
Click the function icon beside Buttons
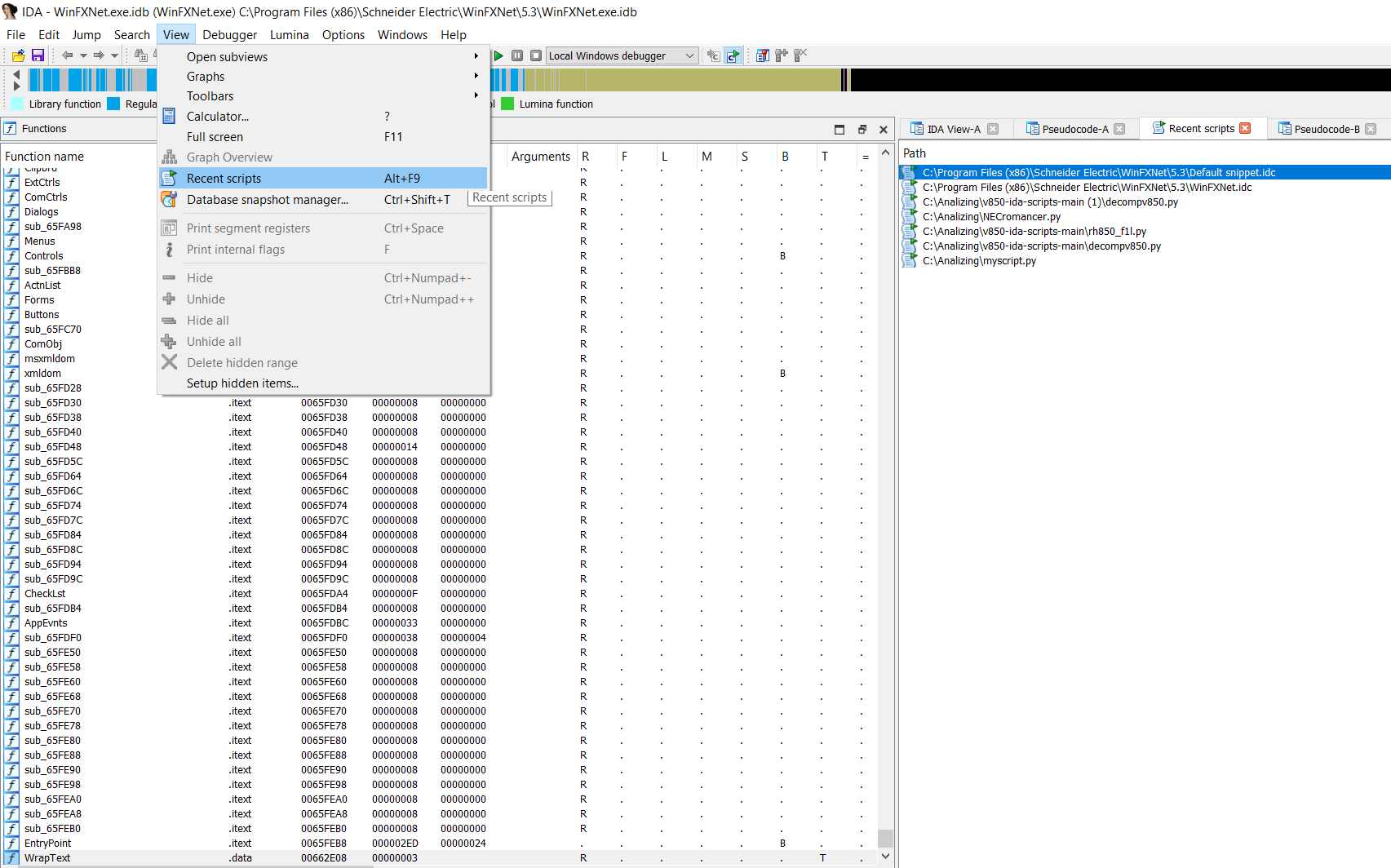point(11,314)
